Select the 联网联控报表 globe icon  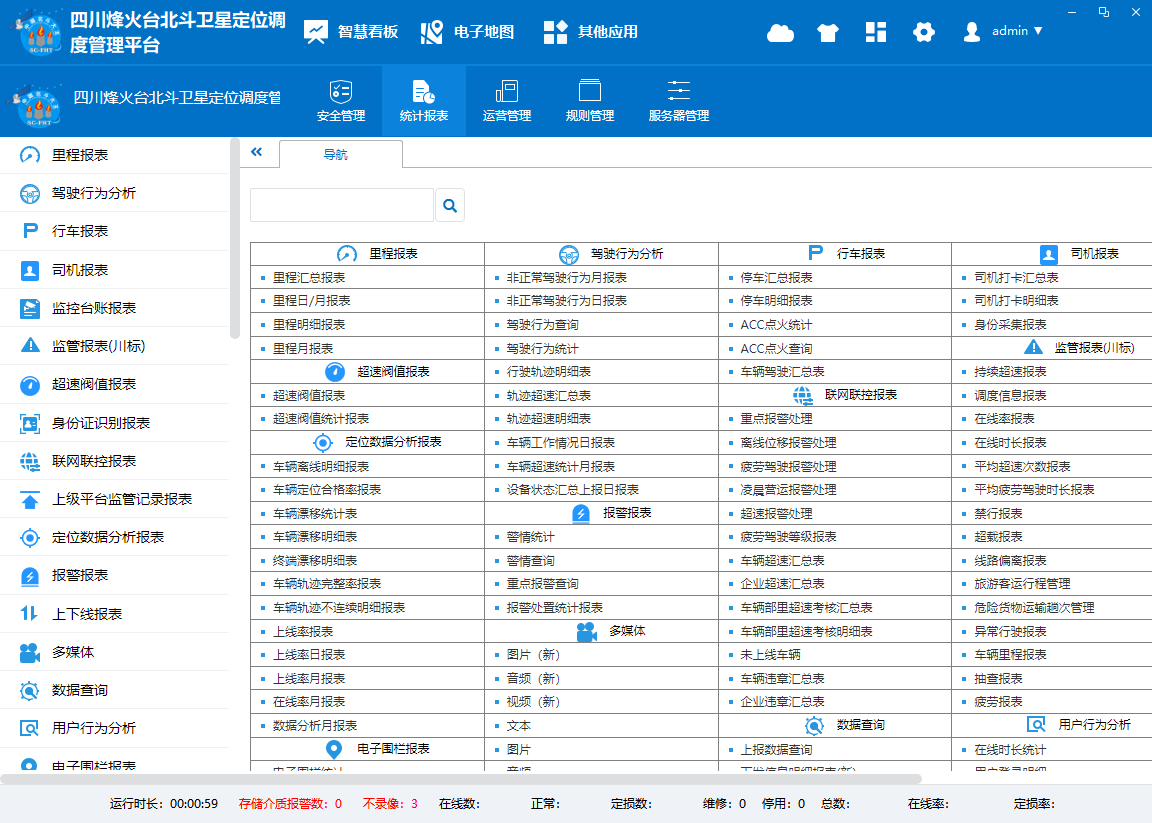(x=28, y=461)
